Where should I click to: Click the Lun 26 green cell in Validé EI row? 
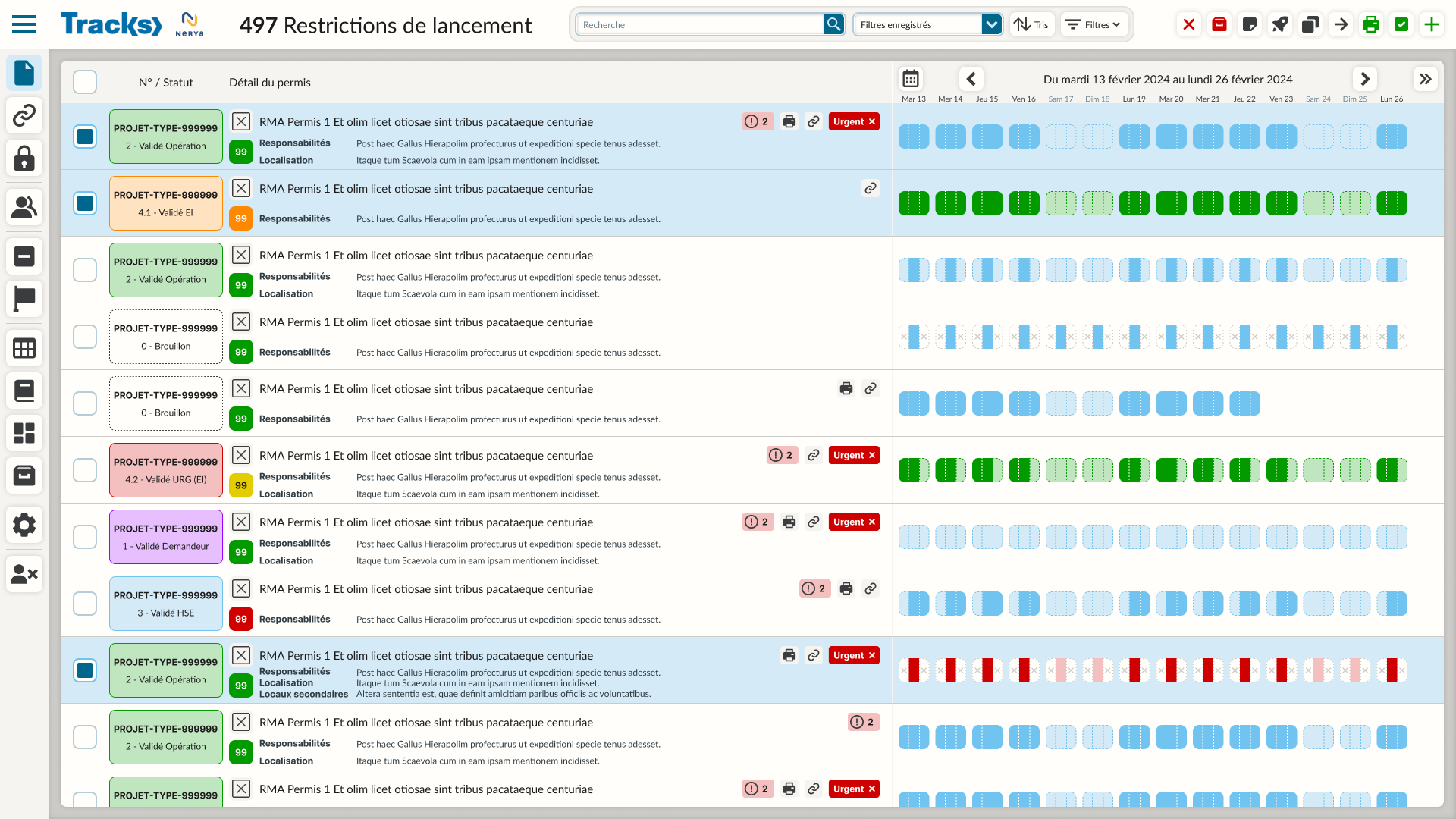1392,203
